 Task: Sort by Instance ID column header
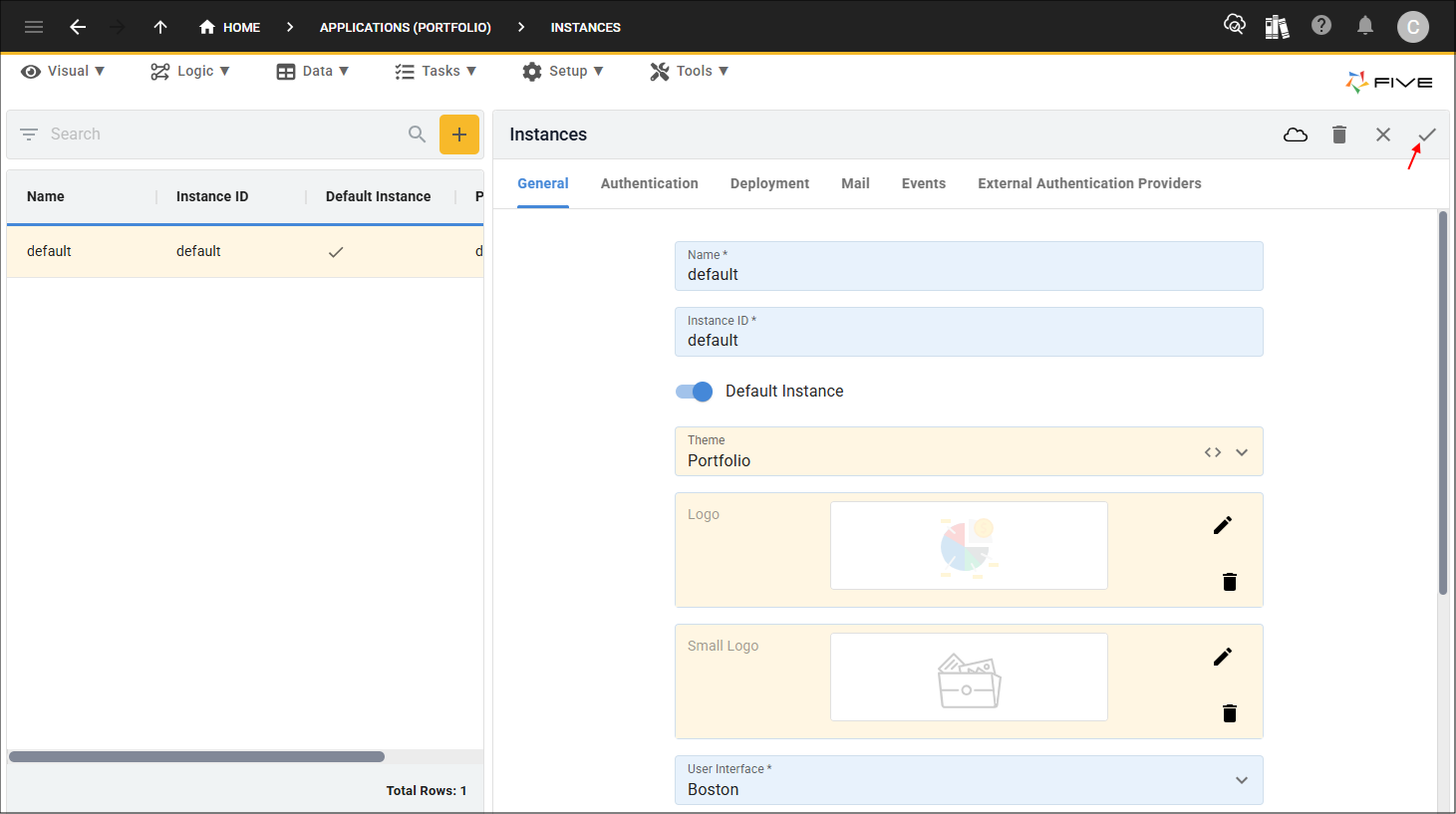[212, 196]
